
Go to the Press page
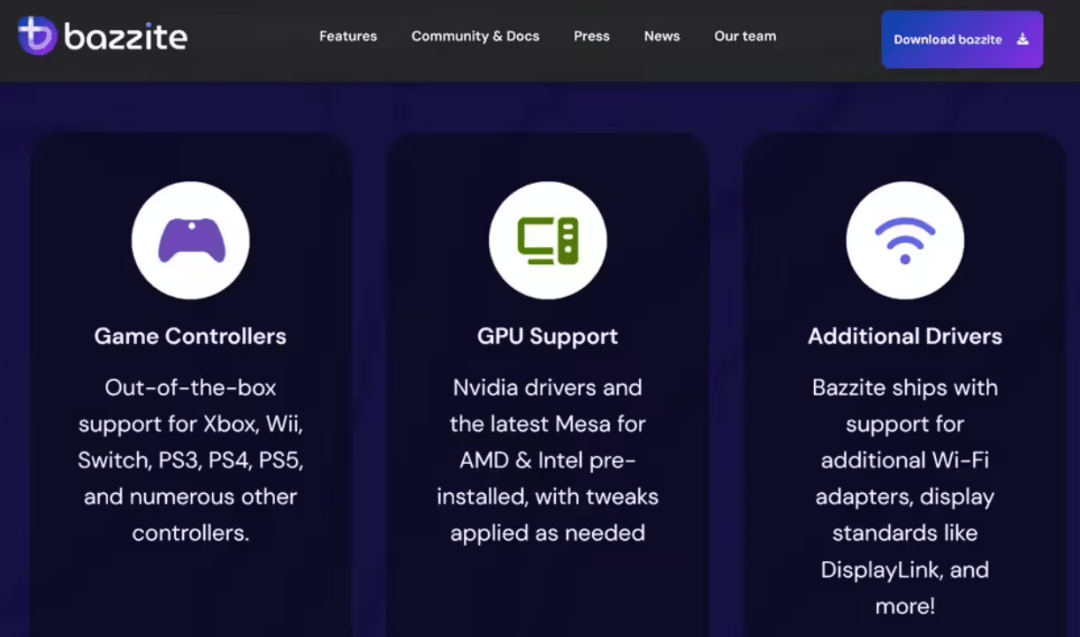click(x=591, y=36)
